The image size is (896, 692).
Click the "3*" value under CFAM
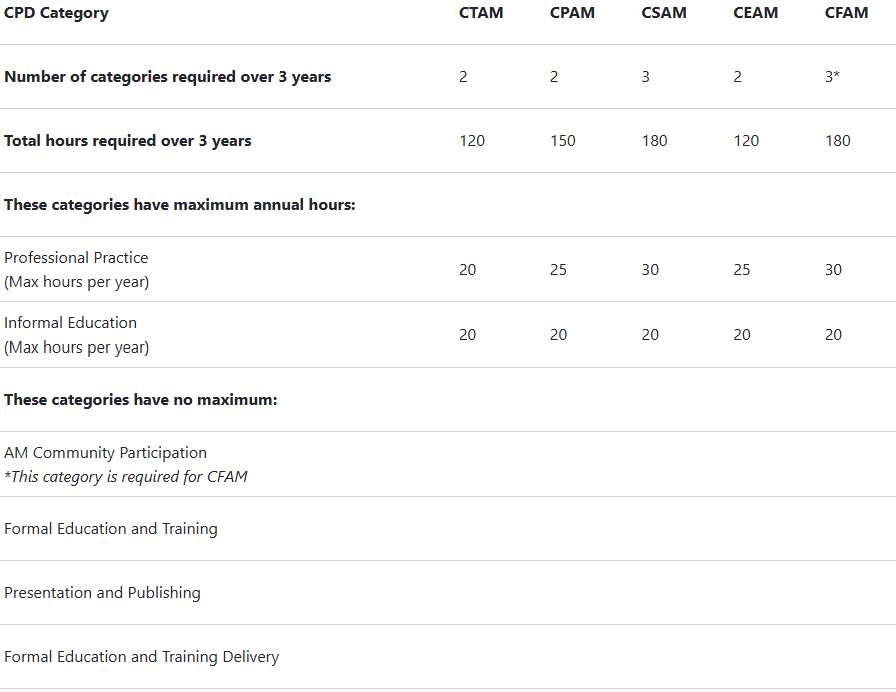point(832,77)
